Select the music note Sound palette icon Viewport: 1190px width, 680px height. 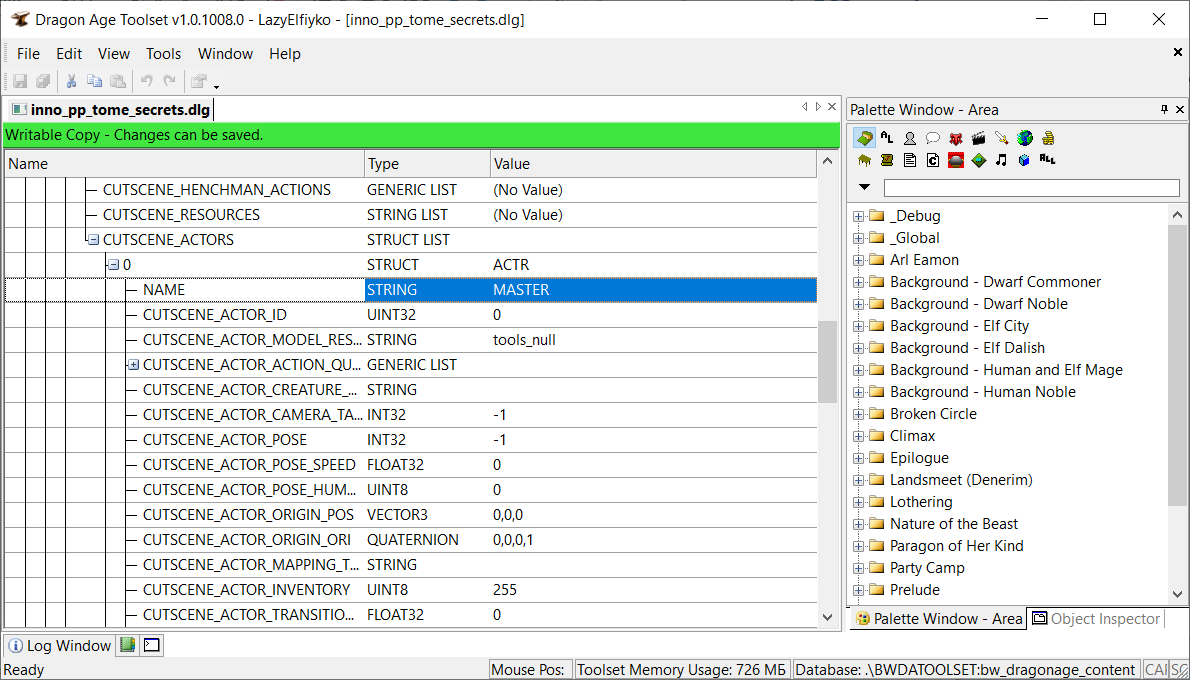1001,160
